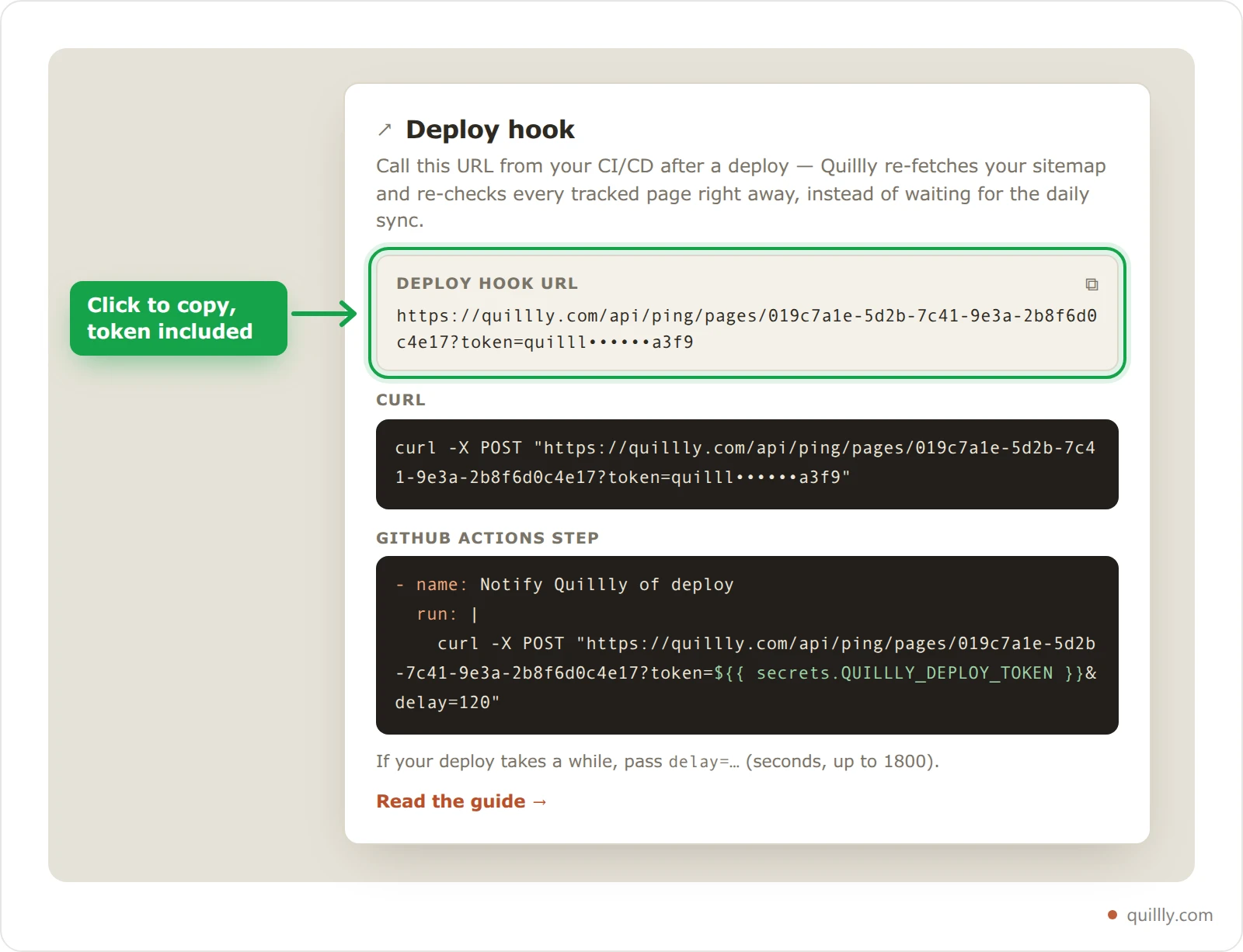
Task: Copy the deploy hook URL text
Action: pyautogui.click(x=747, y=328)
